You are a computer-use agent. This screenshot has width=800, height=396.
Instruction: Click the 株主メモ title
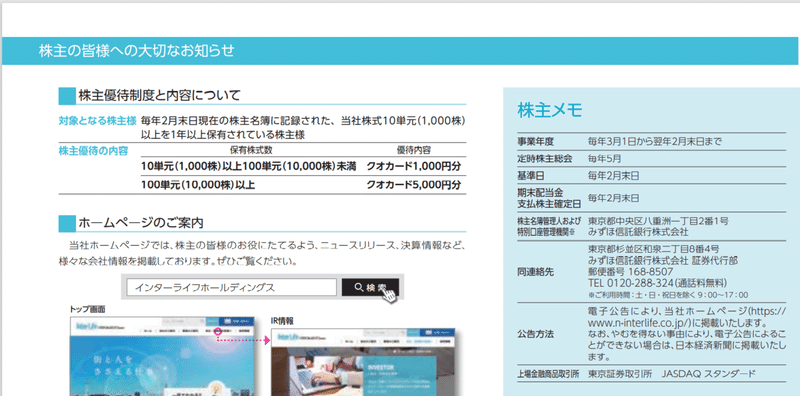pos(550,110)
